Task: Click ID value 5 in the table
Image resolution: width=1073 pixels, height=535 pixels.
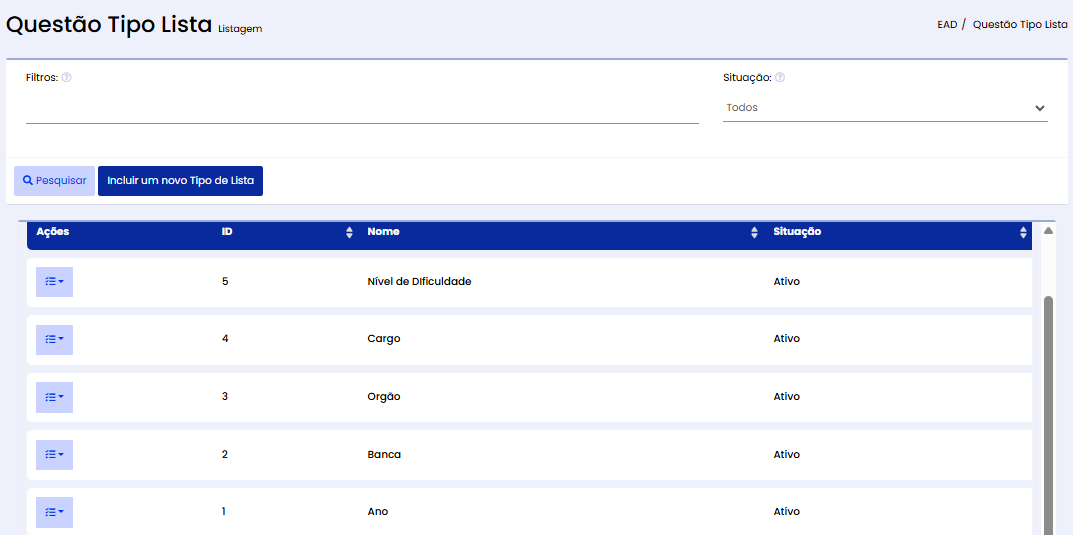Action: [225, 281]
